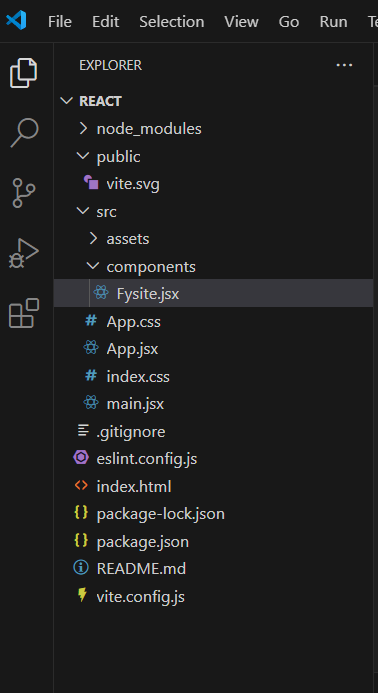The image size is (378, 693).
Task: Select the src folder name
Action: coord(107,212)
